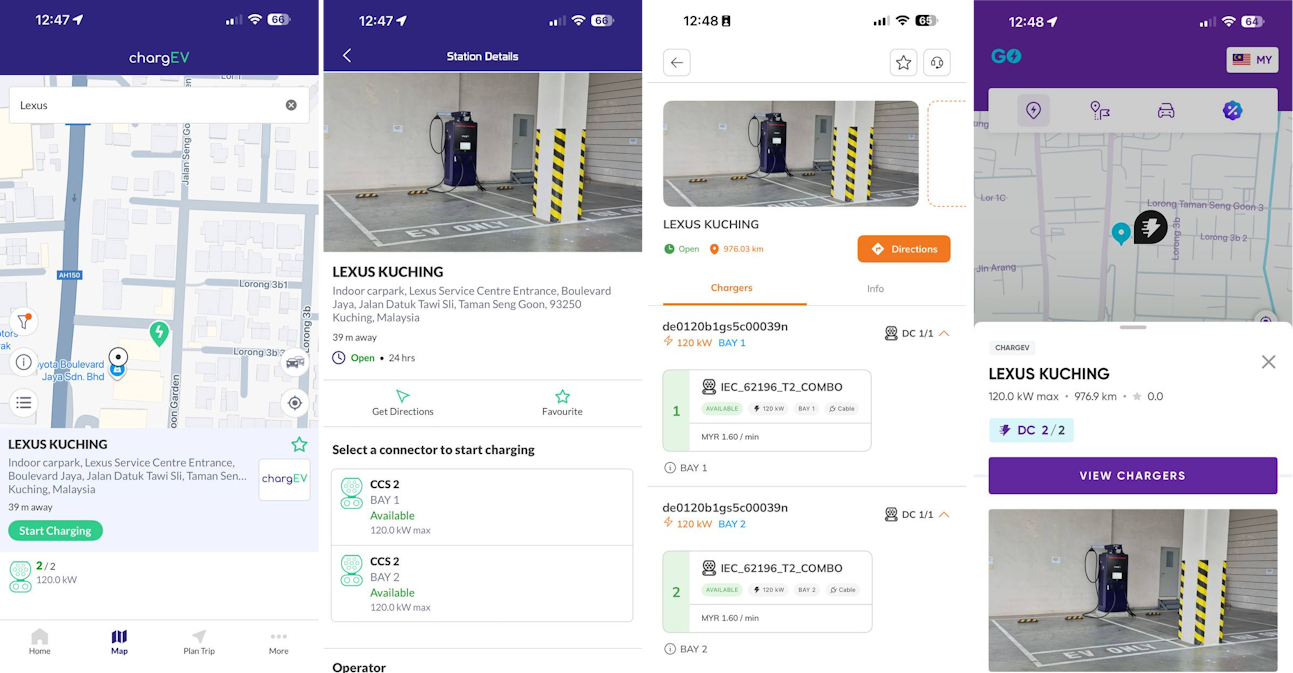
Task: Select CCS 2 BAY 1 connector
Action: pos(482,507)
